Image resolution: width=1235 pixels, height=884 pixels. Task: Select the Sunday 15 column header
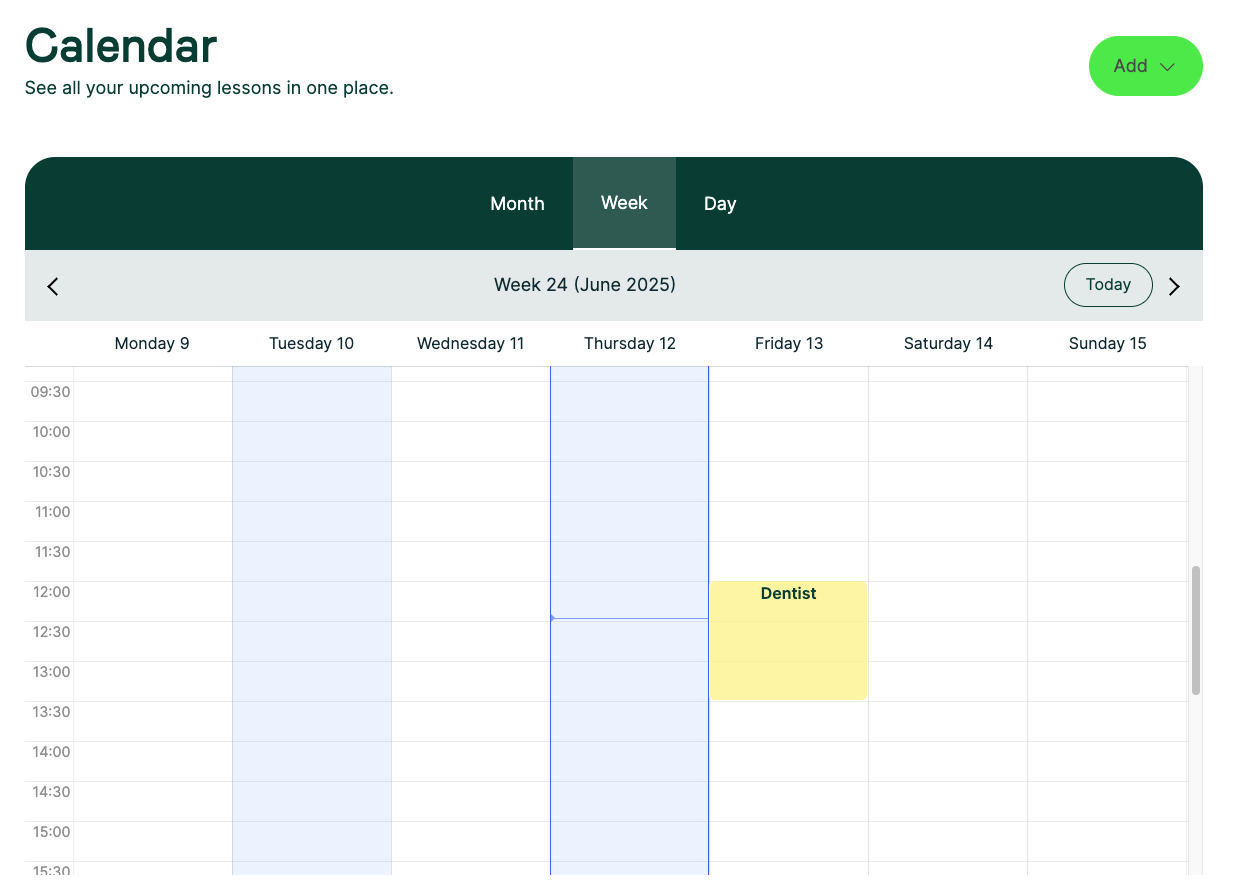click(1107, 343)
